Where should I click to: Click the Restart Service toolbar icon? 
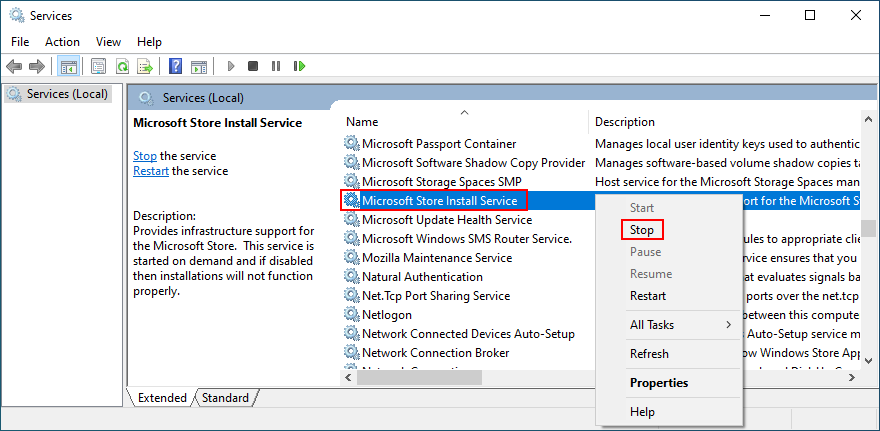click(x=298, y=66)
